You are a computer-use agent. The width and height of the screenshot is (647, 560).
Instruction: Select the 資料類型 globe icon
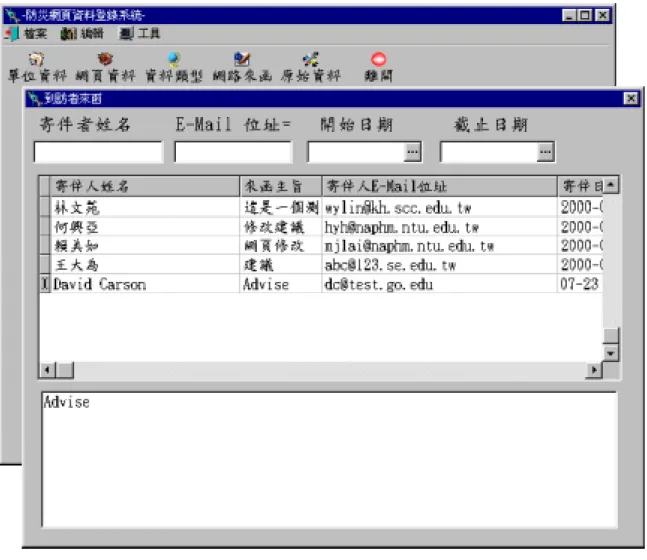click(174, 59)
